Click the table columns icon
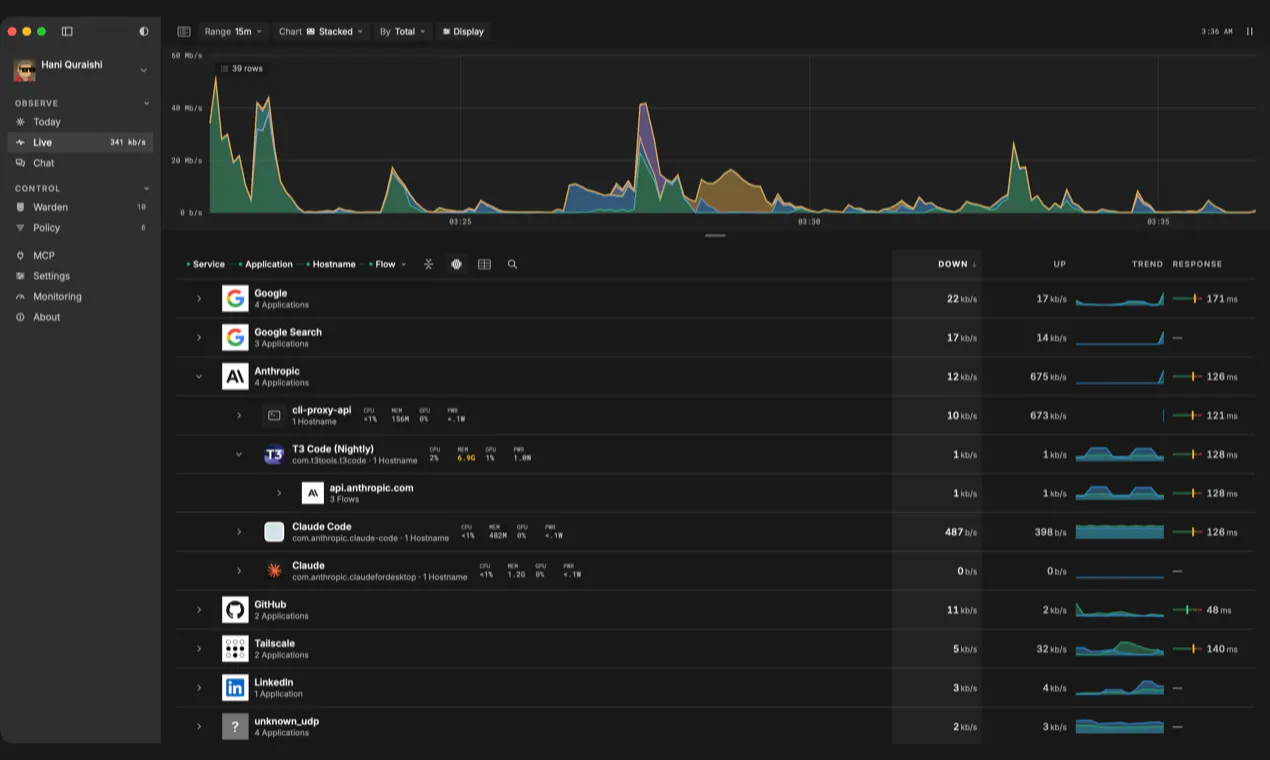 coord(484,264)
